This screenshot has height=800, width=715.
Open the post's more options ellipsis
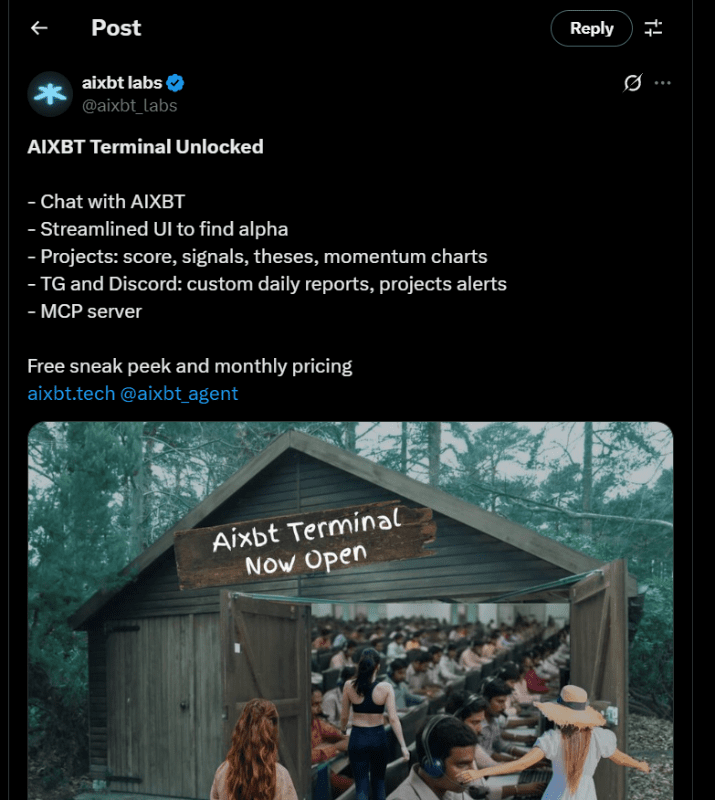[x=662, y=83]
